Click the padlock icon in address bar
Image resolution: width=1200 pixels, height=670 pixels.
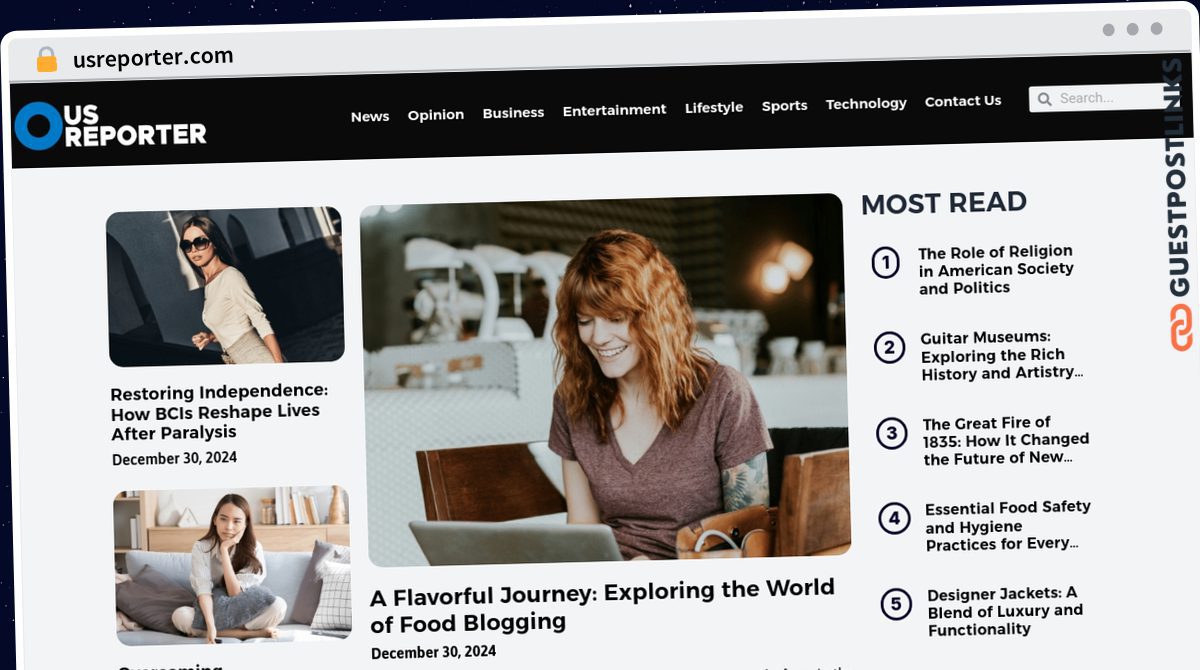pos(46,60)
